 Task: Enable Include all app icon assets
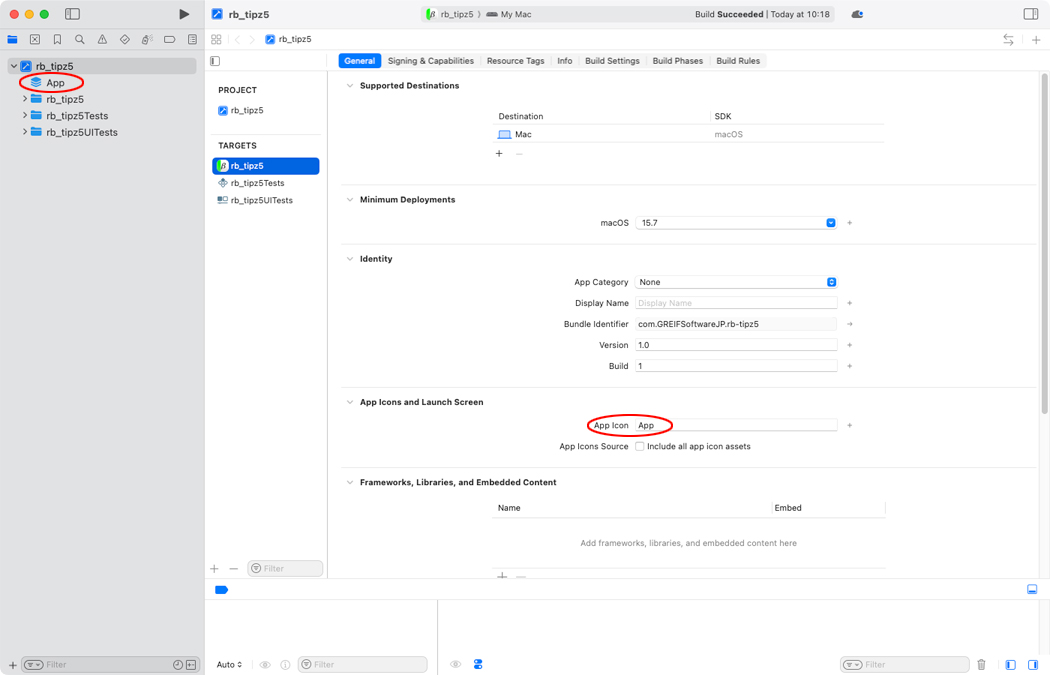click(x=640, y=447)
